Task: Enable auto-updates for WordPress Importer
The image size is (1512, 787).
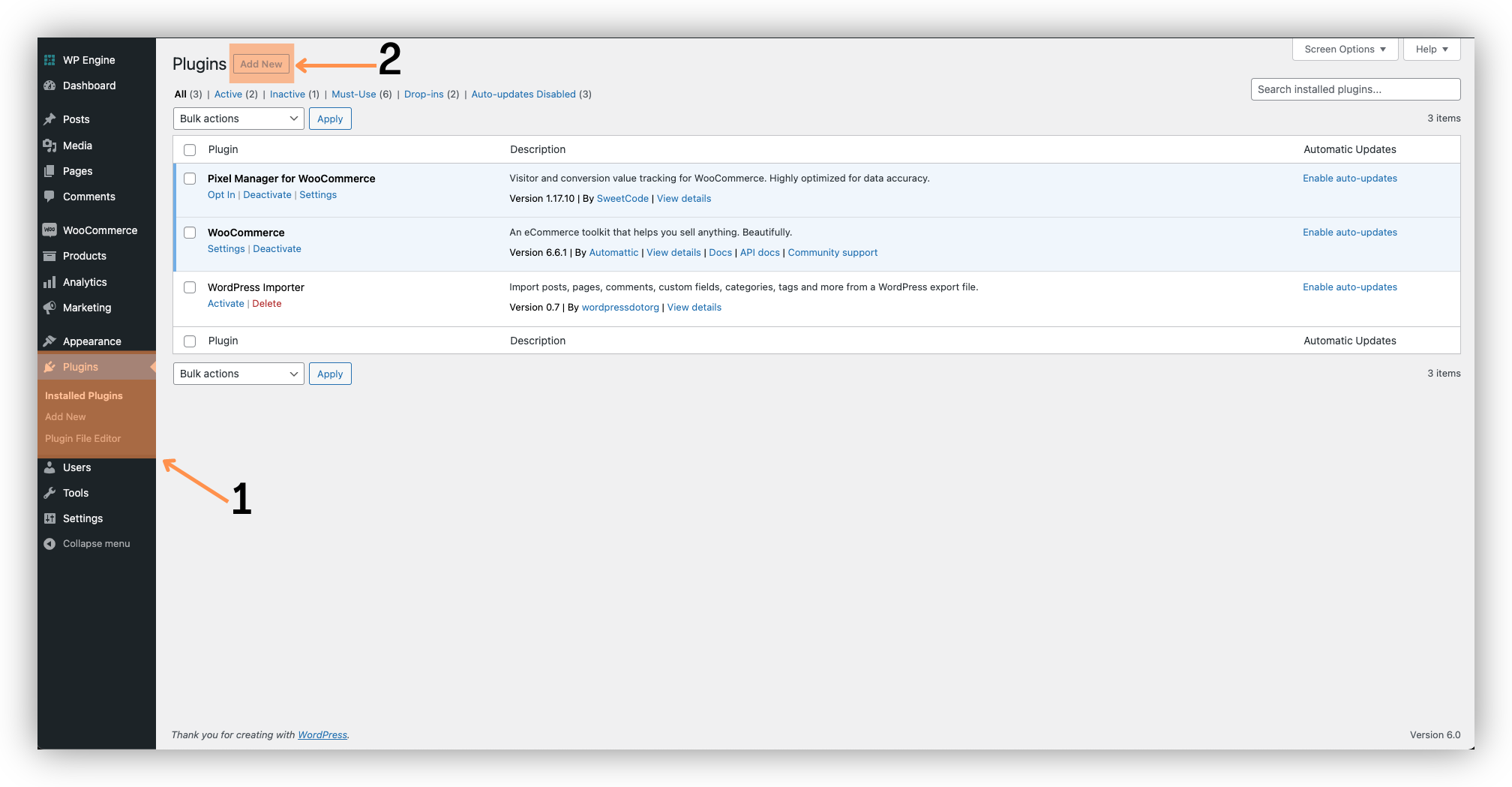Action: (1350, 287)
